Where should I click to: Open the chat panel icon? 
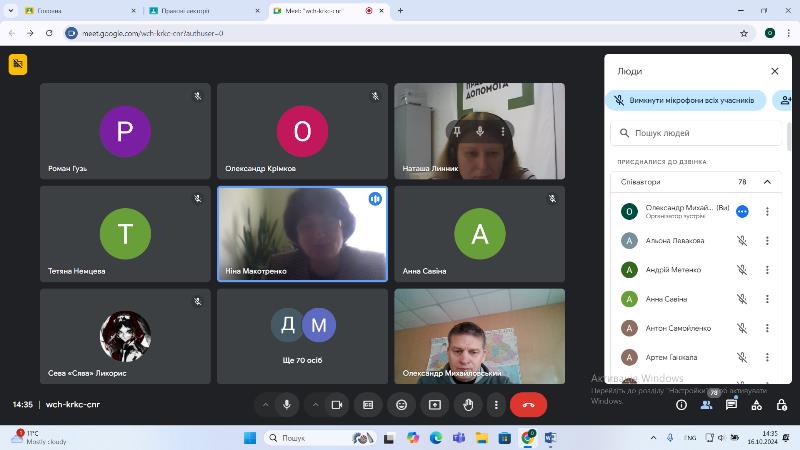click(x=731, y=405)
